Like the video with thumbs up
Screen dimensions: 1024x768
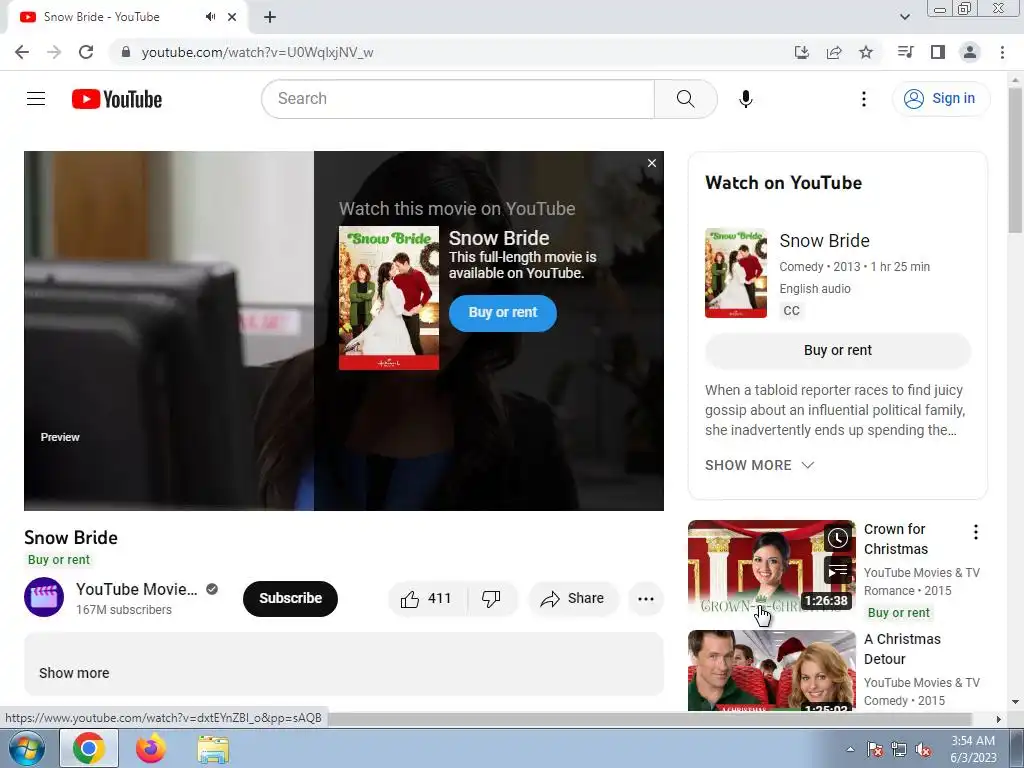click(427, 599)
